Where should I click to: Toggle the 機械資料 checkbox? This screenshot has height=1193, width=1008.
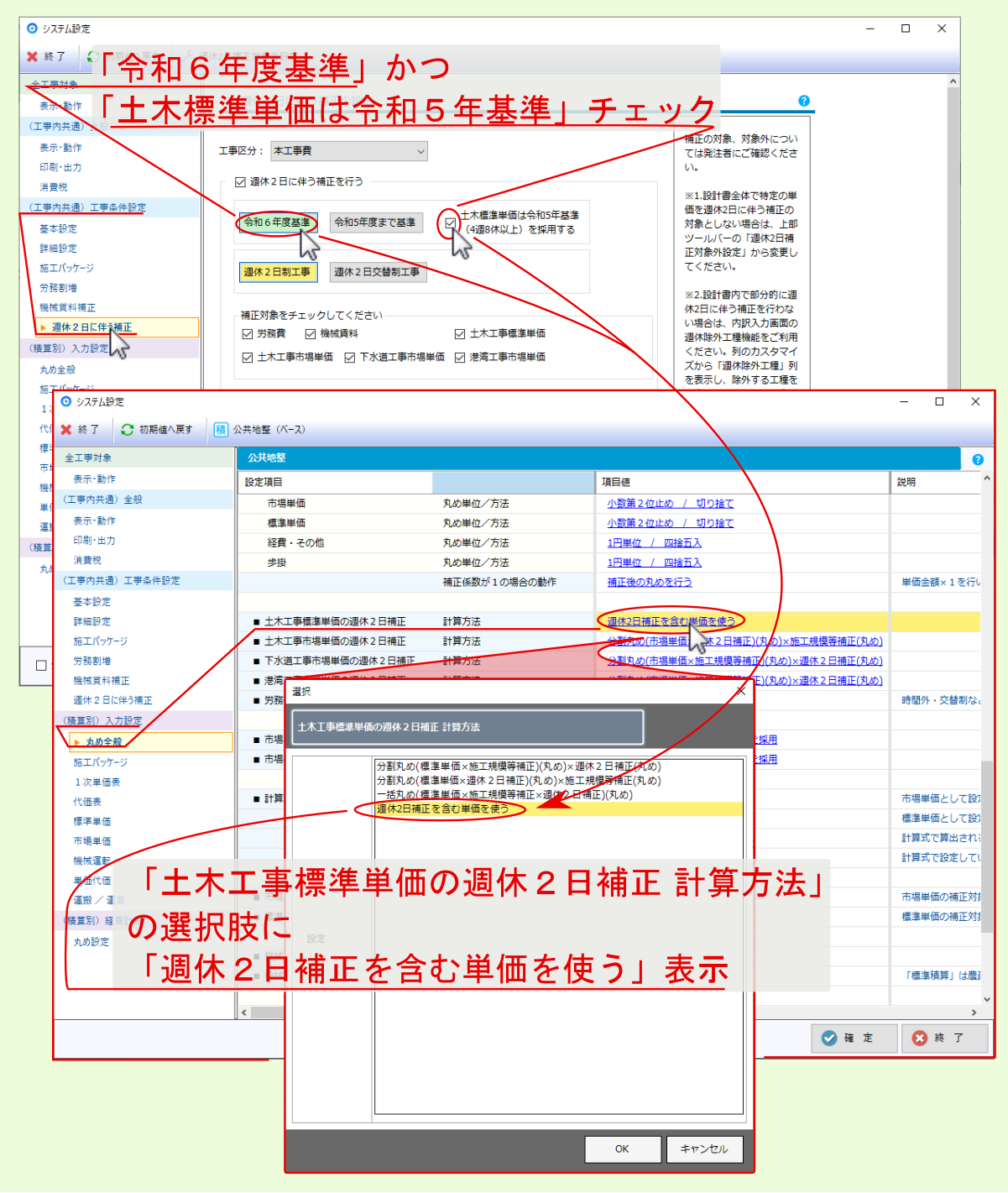pyautogui.click(x=311, y=333)
